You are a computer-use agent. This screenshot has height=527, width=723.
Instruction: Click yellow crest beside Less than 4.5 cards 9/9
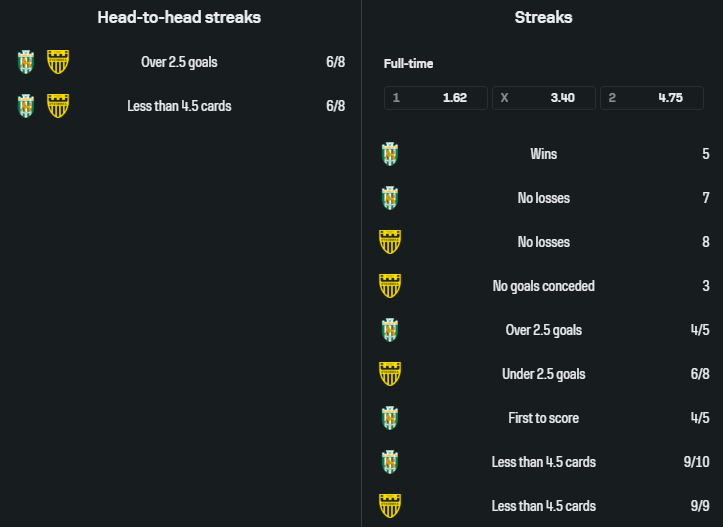pos(390,506)
